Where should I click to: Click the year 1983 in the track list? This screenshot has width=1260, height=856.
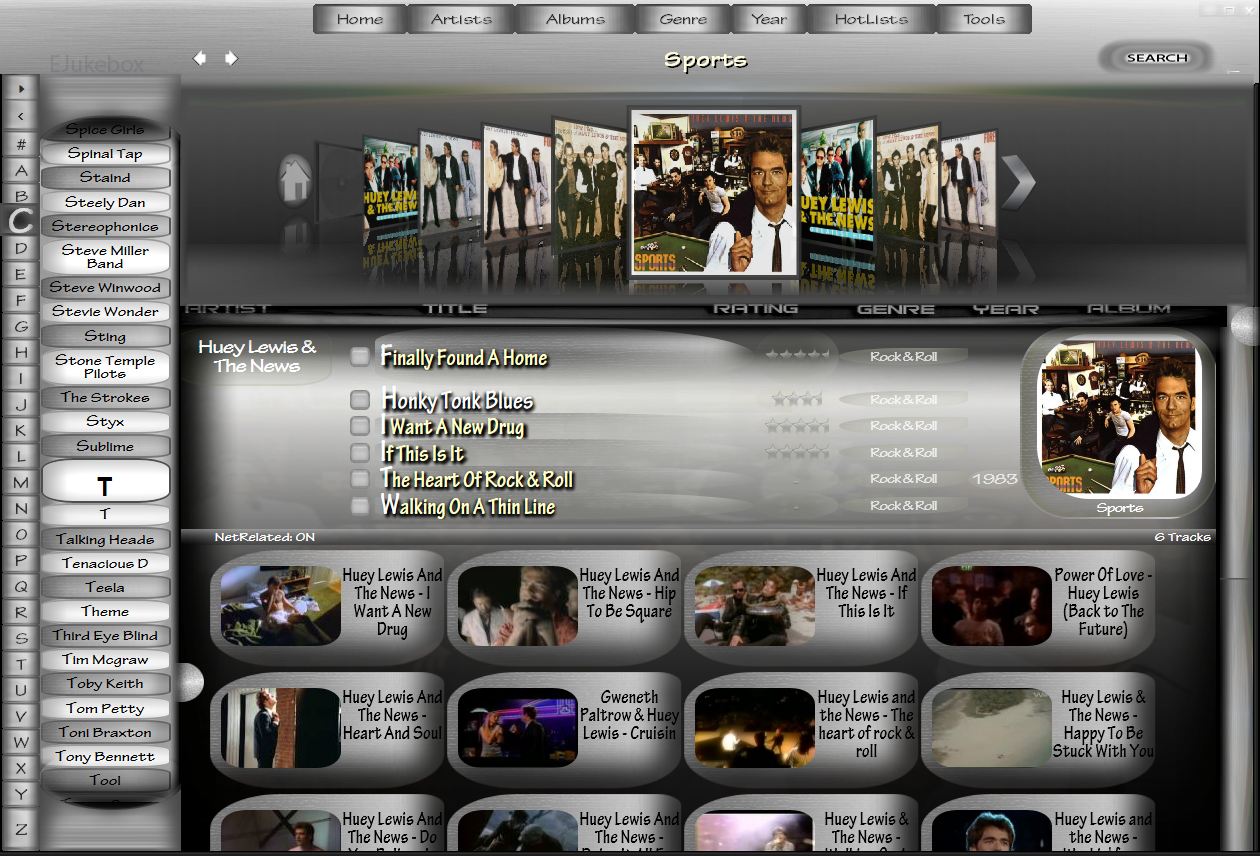click(x=995, y=479)
